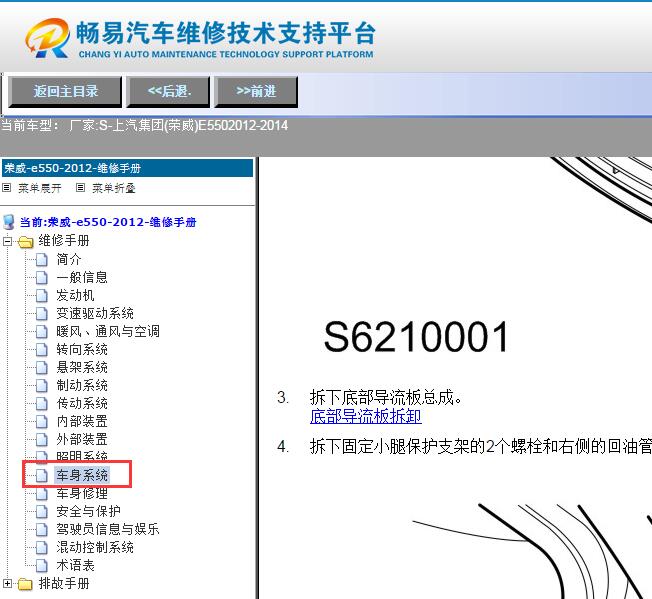Open the 底部导流板拆卸 hyperlink
Screen dimensions: 652x599
coord(366,416)
